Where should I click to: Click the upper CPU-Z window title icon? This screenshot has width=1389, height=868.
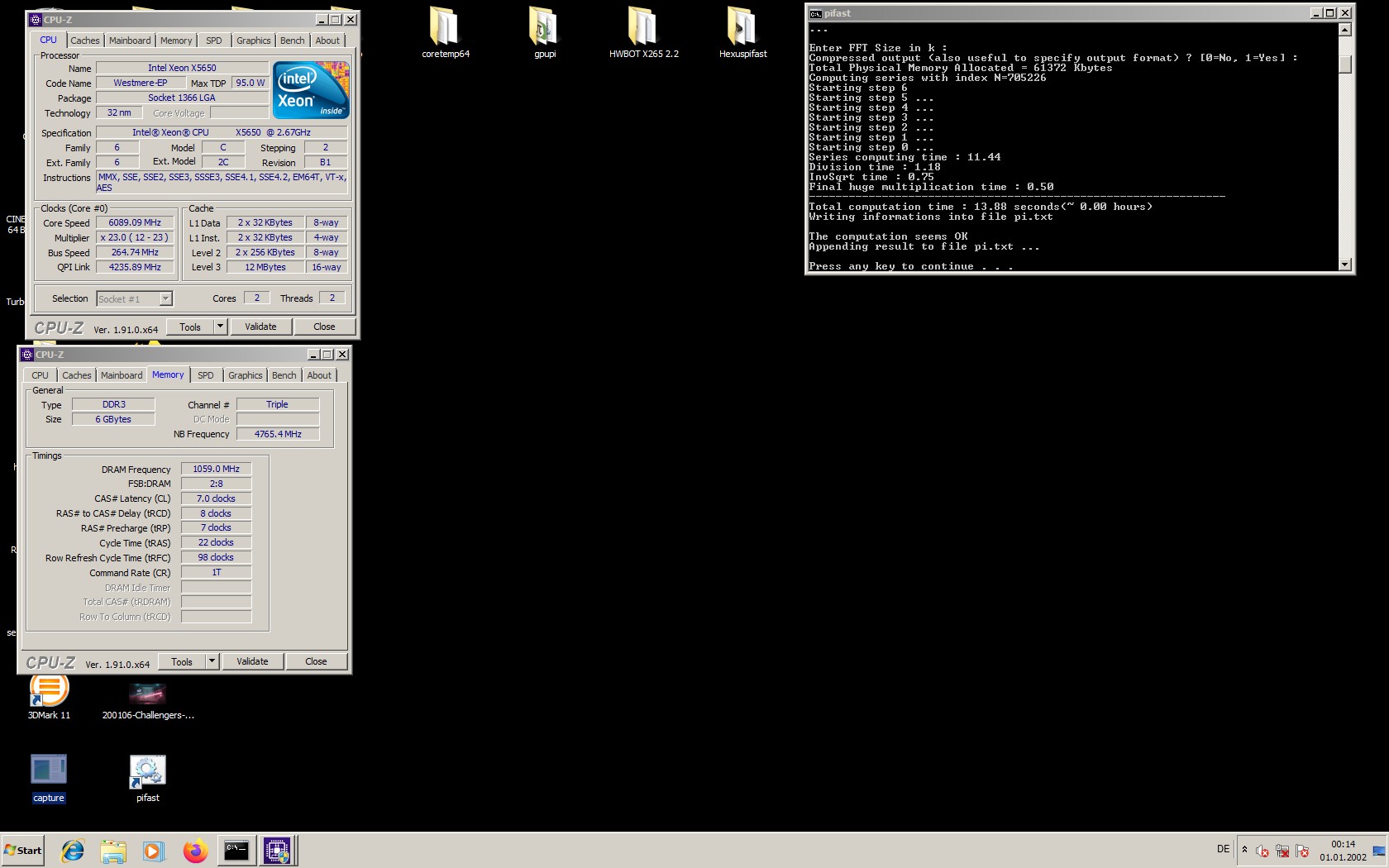(36, 19)
